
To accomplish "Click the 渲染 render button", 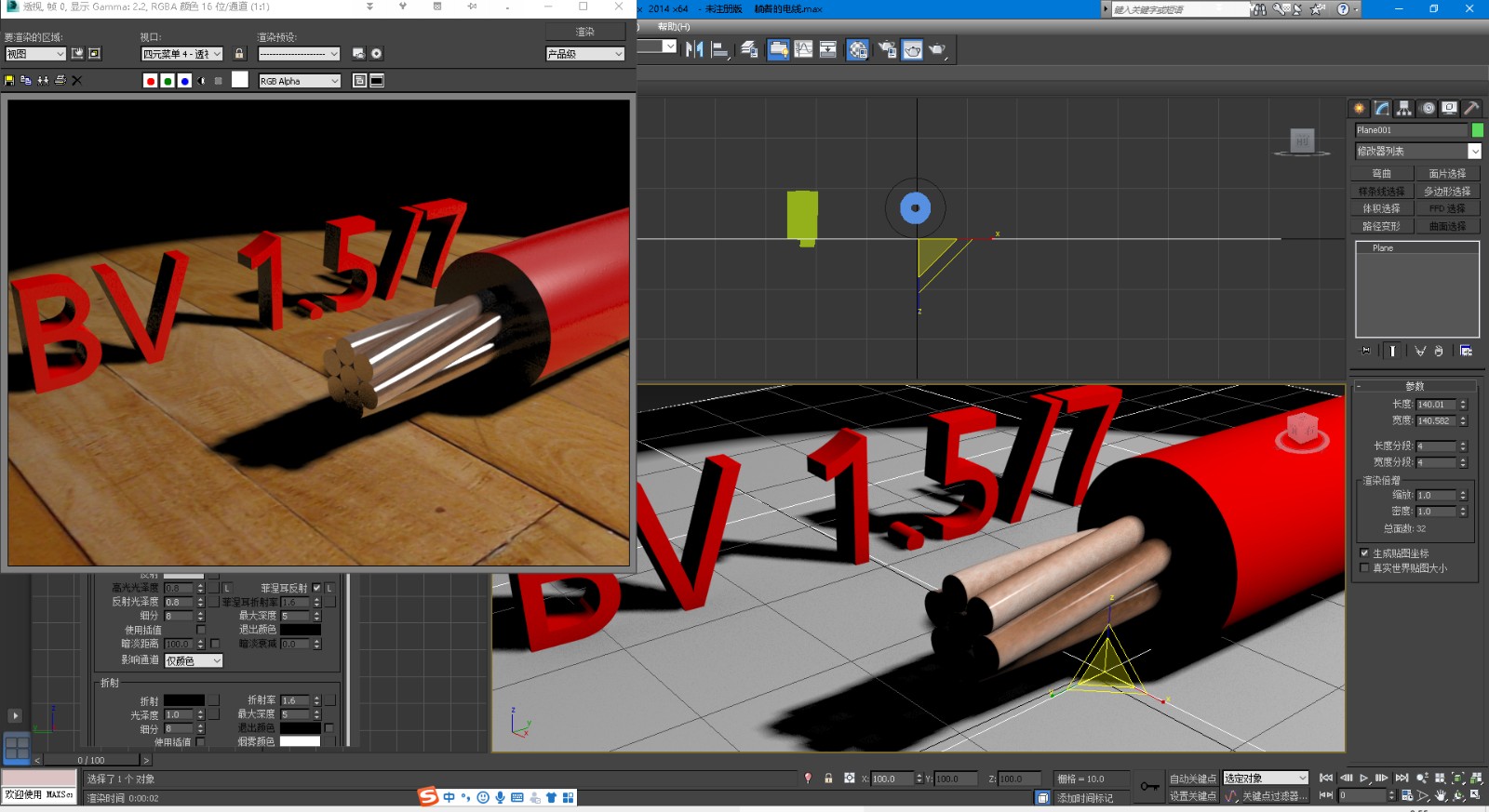I will [x=584, y=32].
